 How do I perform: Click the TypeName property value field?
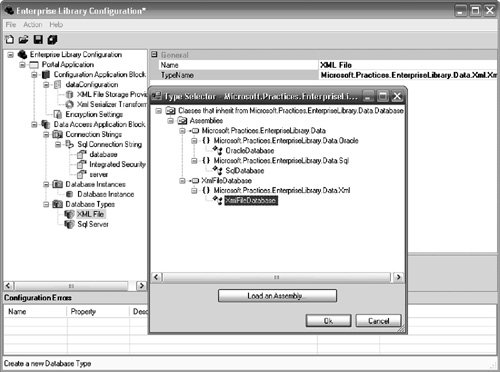[x=408, y=75]
